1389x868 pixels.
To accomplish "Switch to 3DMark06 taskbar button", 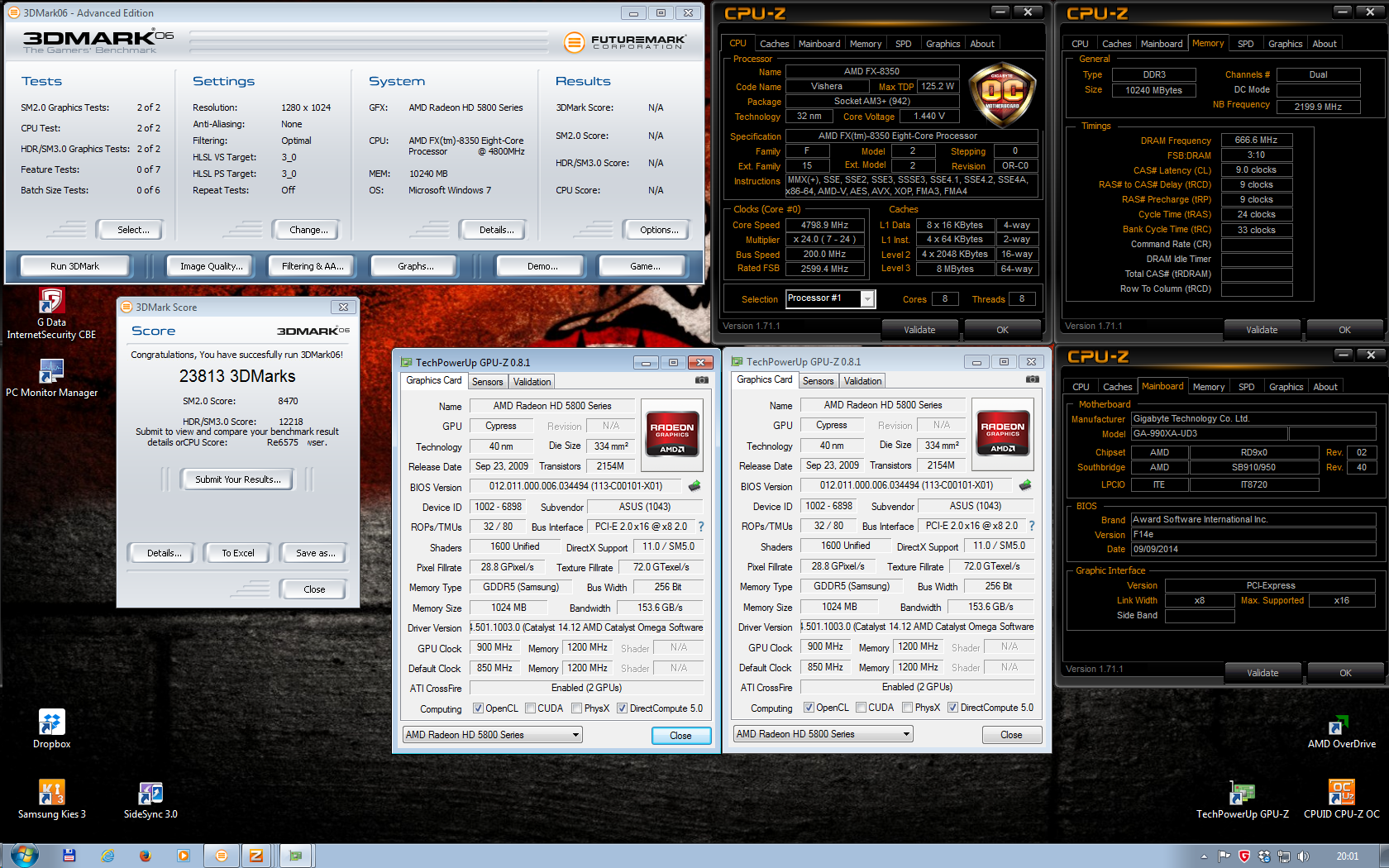I will point(221,856).
